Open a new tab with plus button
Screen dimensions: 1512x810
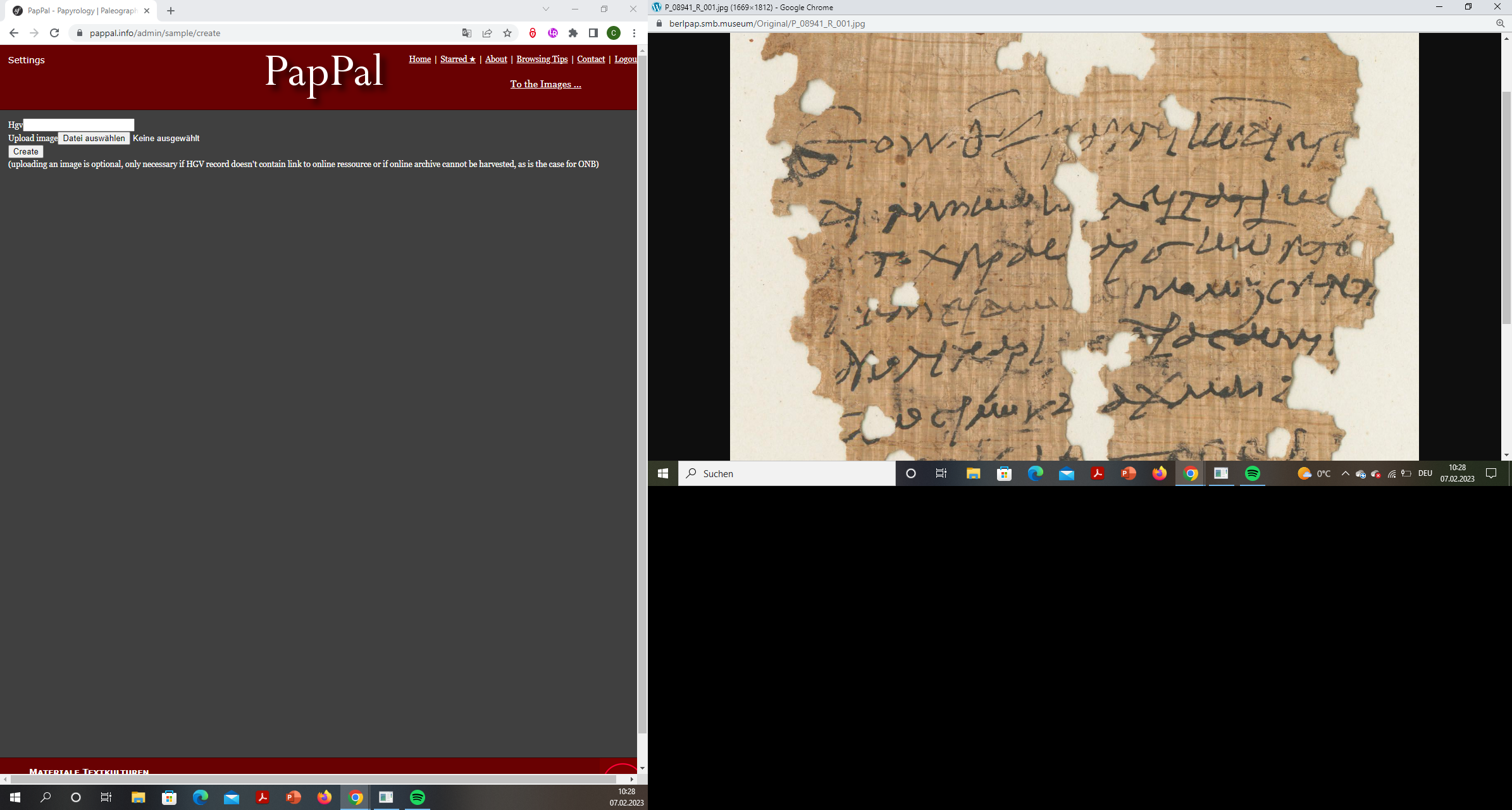coord(171,11)
